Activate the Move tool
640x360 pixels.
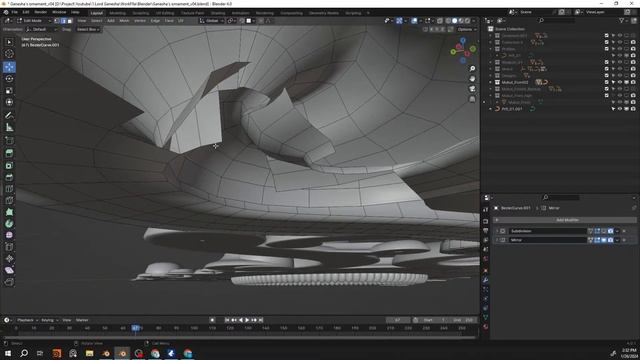coord(9,67)
